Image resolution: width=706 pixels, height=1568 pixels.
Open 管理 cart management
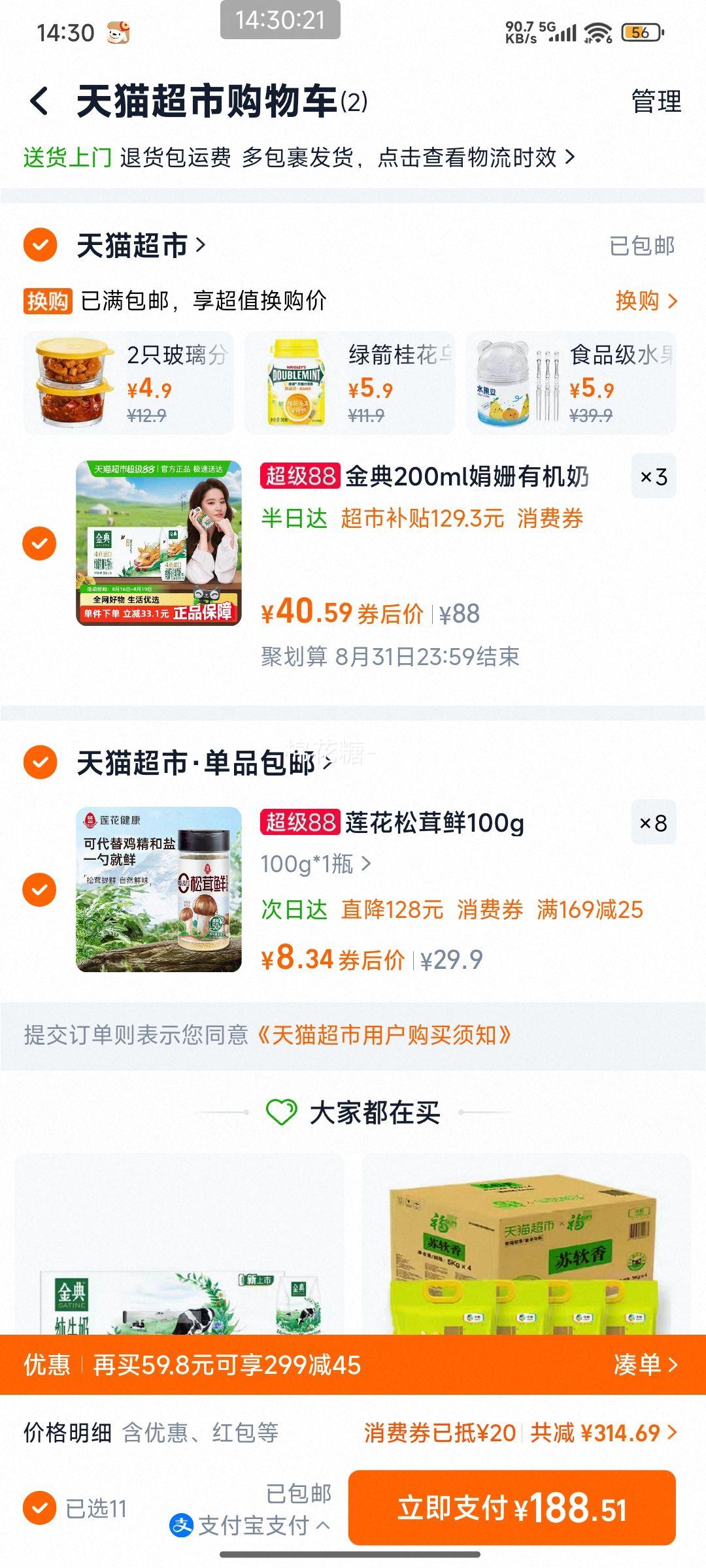pyautogui.click(x=656, y=102)
